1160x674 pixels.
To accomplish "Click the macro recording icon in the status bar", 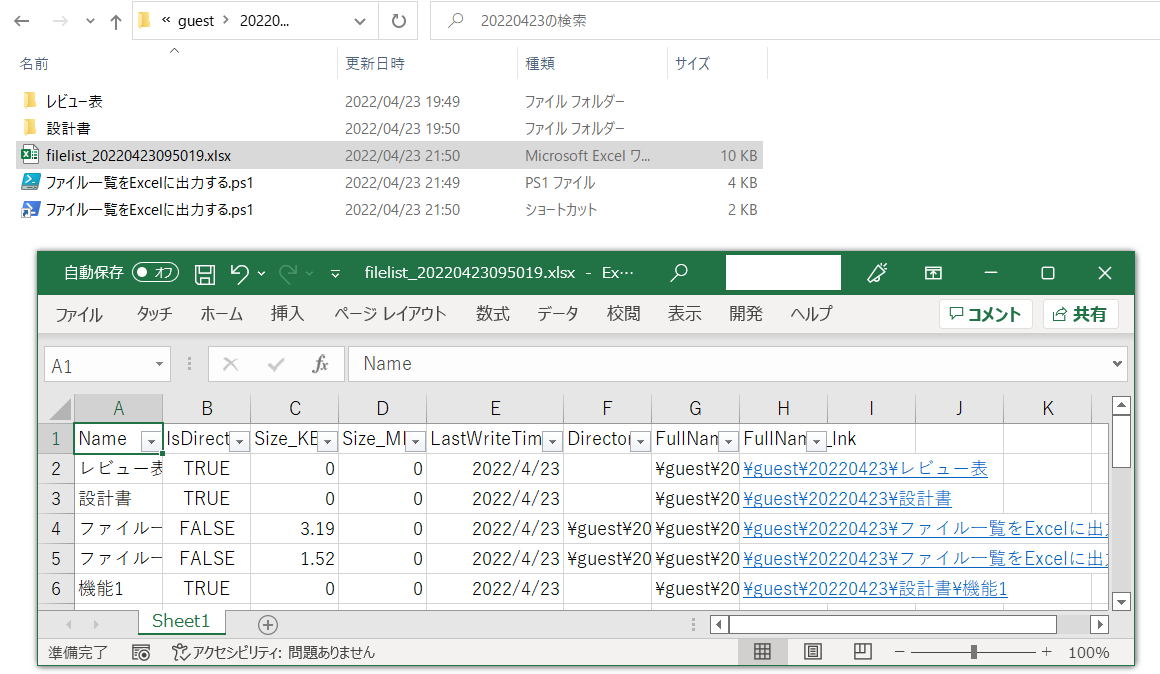I will [141, 651].
